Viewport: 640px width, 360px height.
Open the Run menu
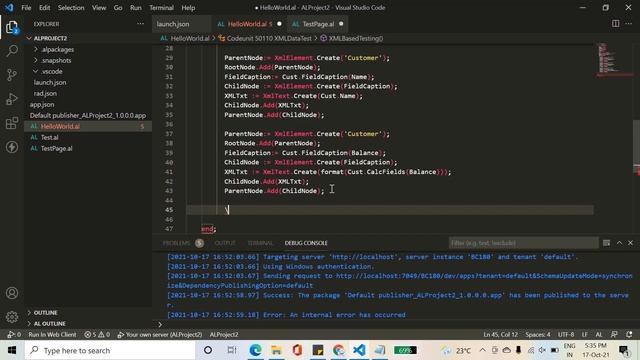[x=136, y=8]
